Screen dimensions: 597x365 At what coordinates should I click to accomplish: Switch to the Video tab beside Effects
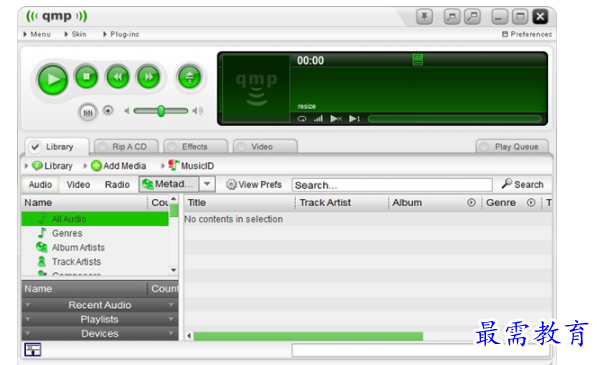(265, 147)
